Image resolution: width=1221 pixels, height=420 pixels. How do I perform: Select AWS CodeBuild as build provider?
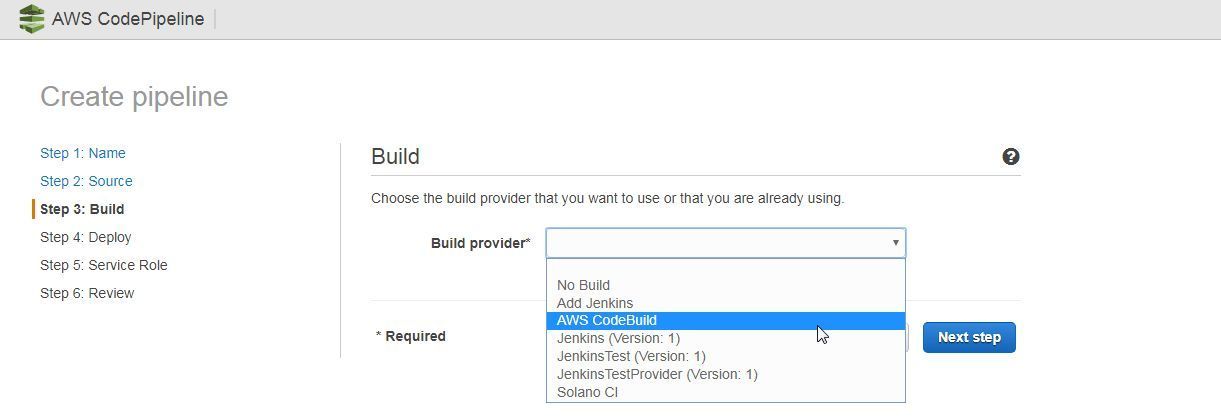point(607,321)
